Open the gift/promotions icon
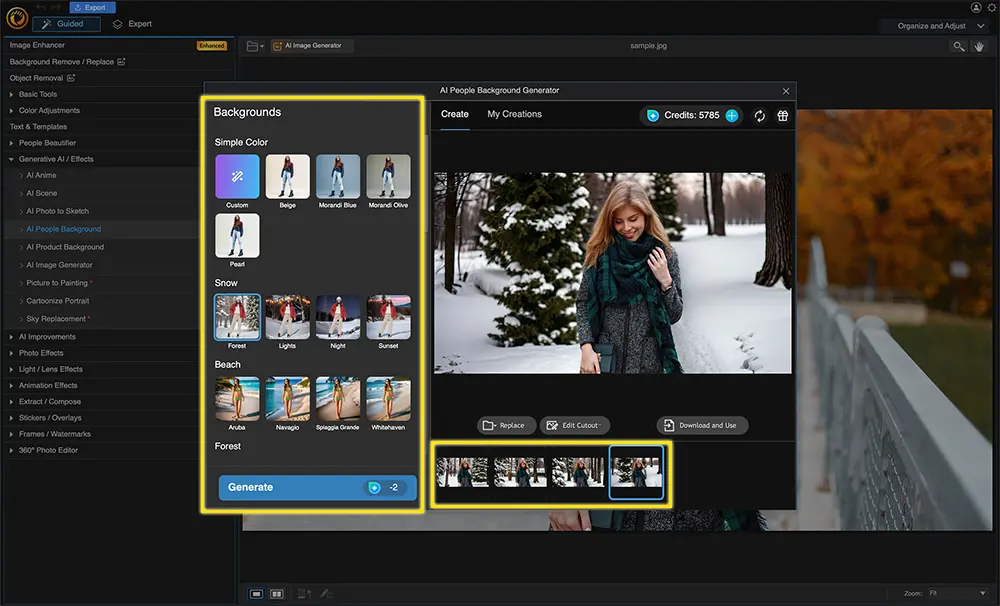This screenshot has width=1000, height=606. 783,115
